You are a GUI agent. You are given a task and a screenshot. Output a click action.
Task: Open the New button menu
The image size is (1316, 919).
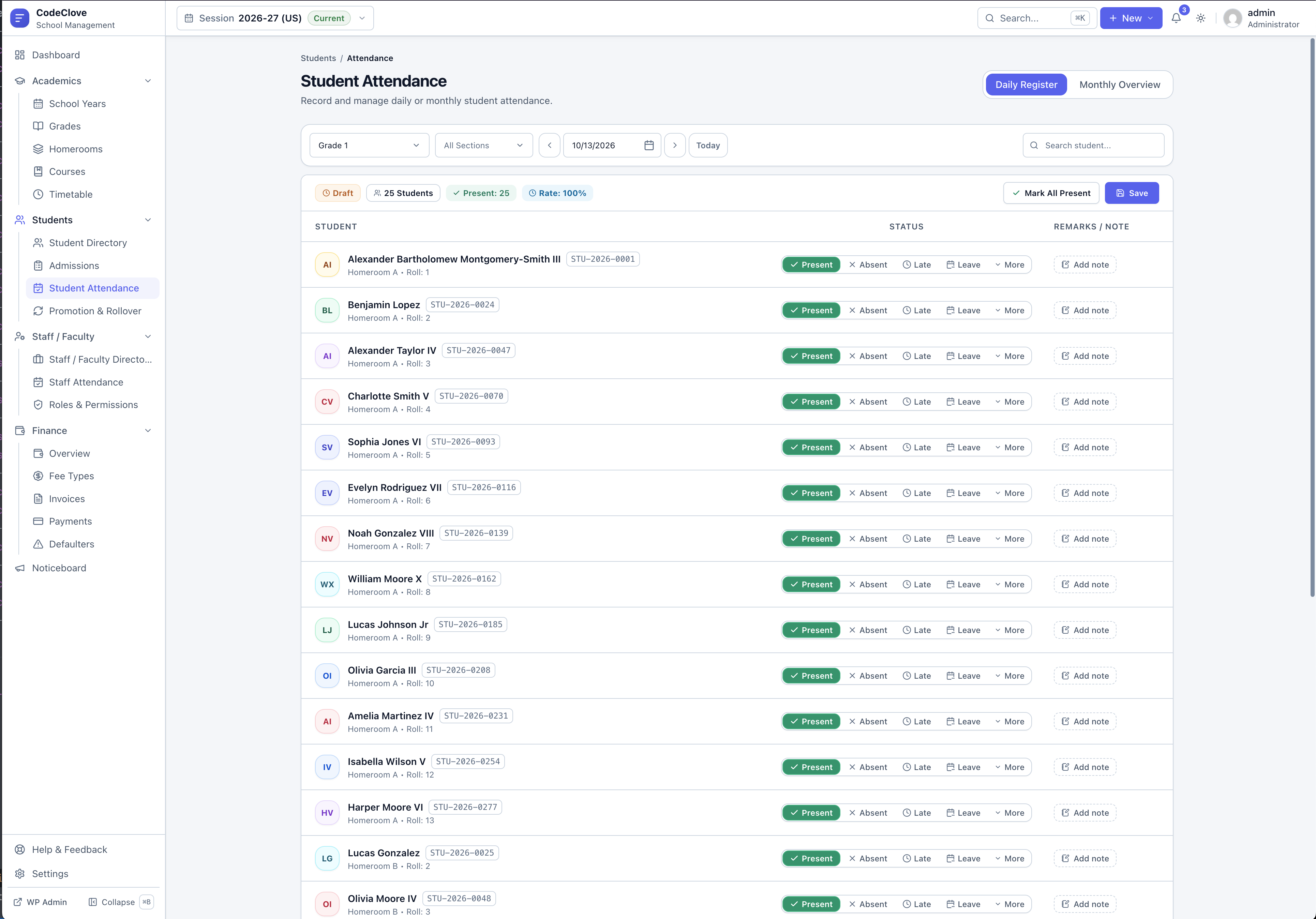pos(1131,18)
